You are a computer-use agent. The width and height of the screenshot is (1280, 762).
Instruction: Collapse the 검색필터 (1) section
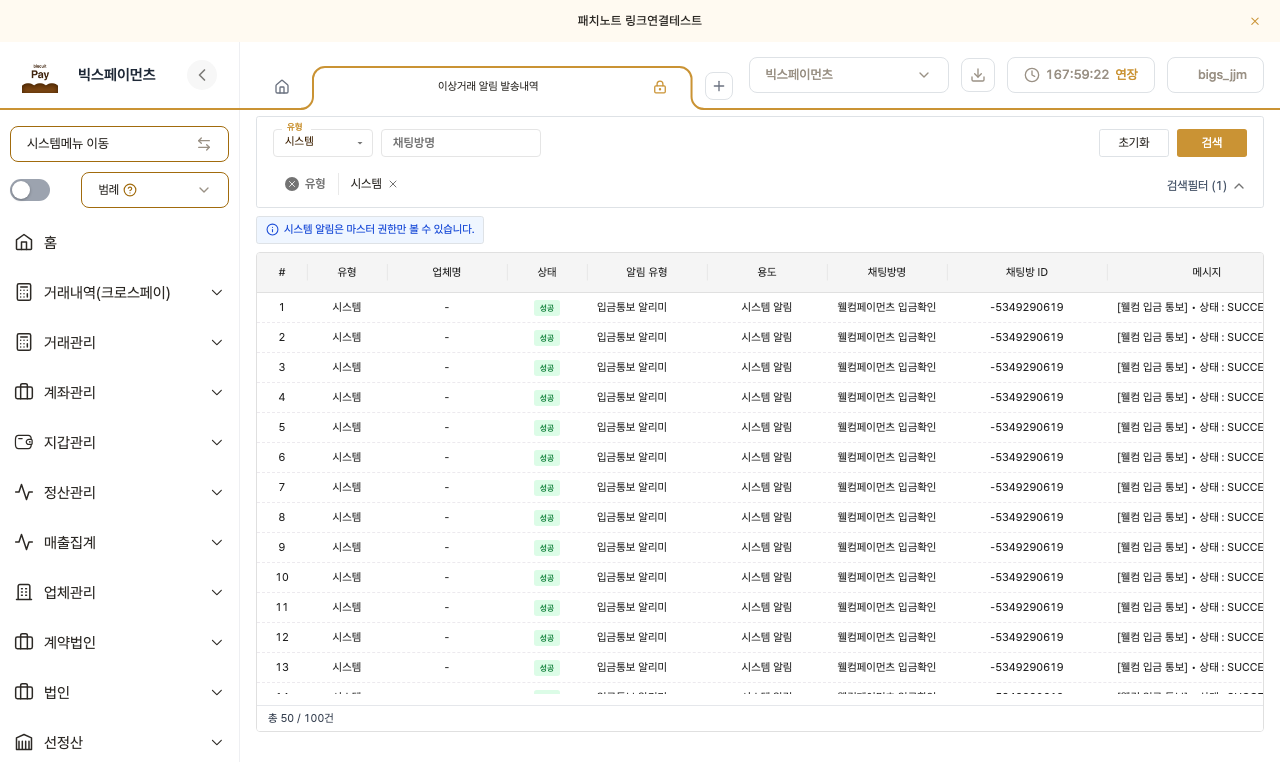[x=1206, y=186]
